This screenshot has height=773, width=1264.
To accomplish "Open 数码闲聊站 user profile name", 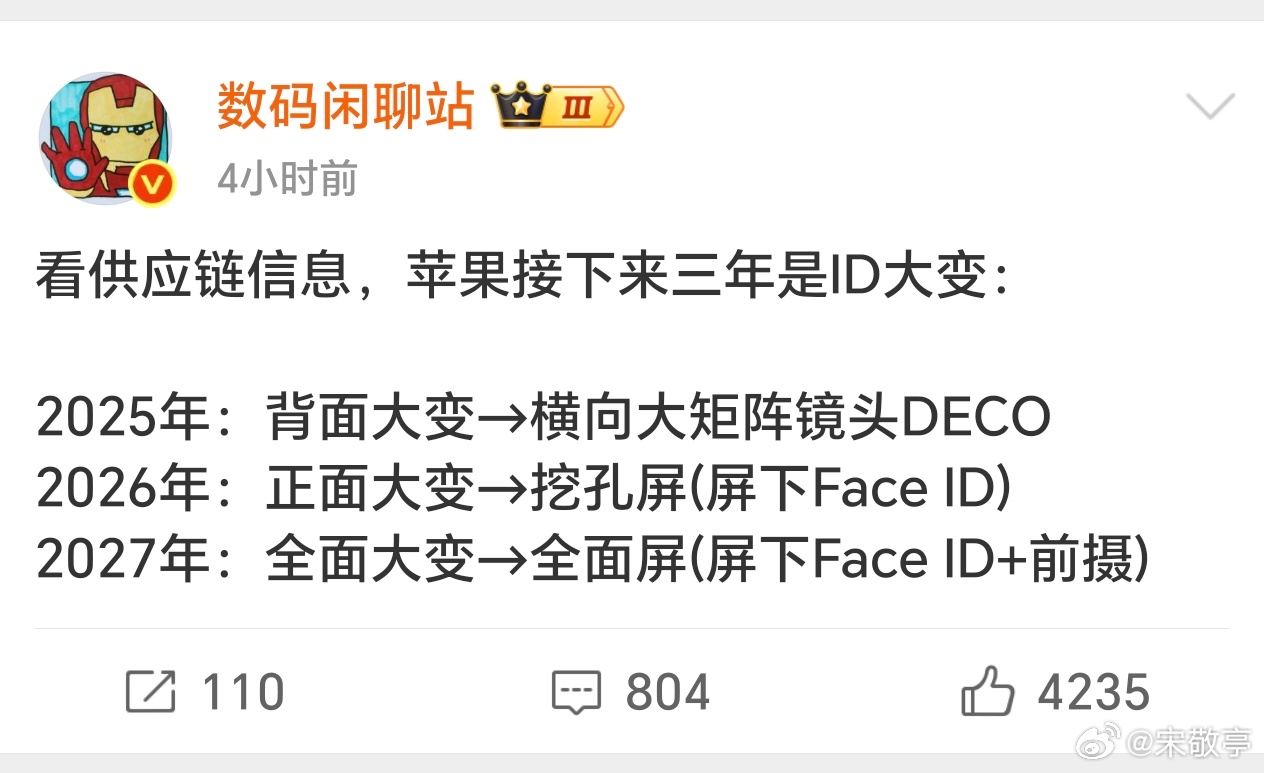I will point(345,107).
